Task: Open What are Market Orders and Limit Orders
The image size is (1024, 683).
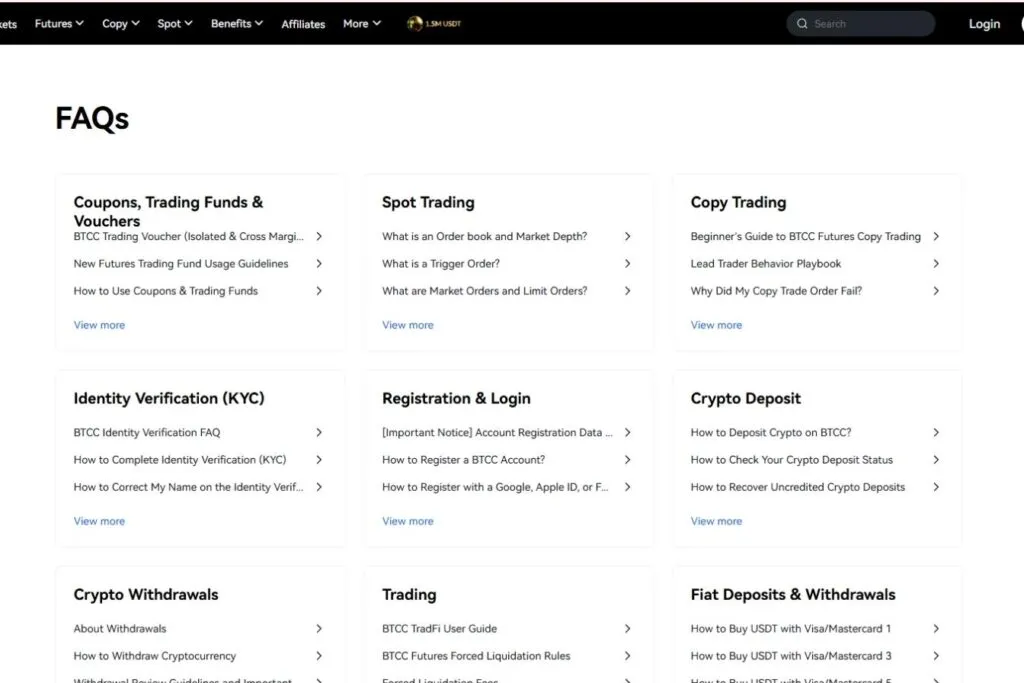Action: pos(485,291)
